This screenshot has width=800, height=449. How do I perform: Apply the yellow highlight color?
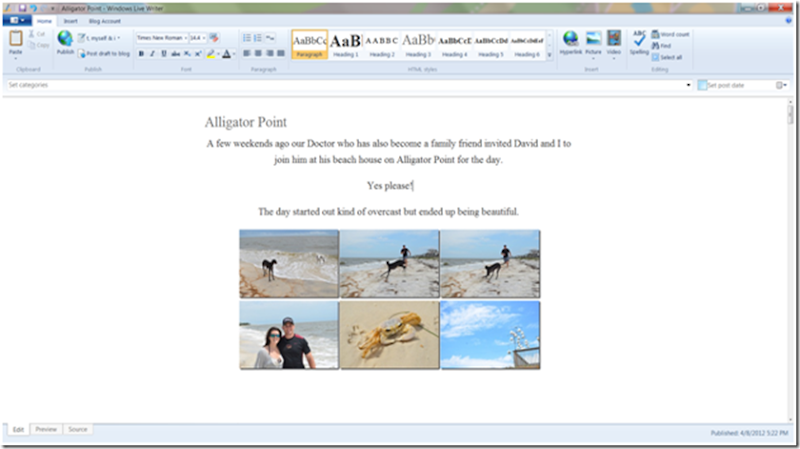pyautogui.click(x=210, y=54)
